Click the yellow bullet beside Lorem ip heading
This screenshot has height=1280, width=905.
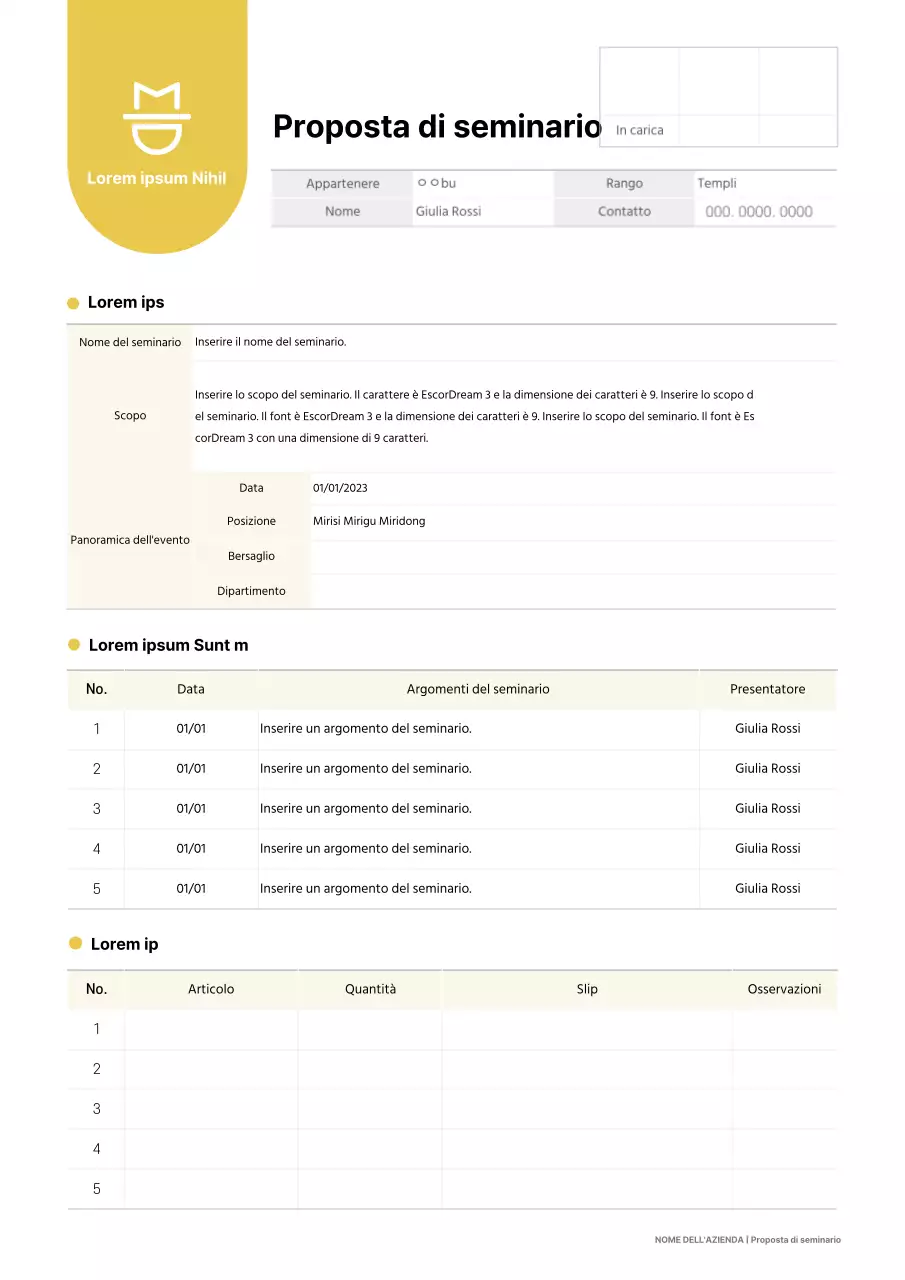tap(74, 943)
